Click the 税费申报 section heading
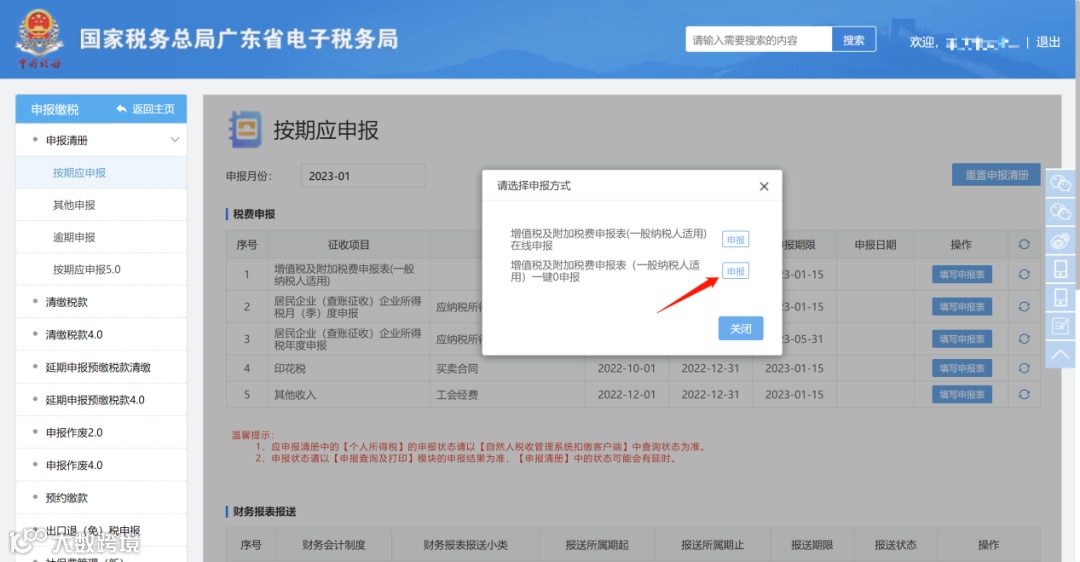The height and width of the screenshot is (562, 1080). (254, 214)
